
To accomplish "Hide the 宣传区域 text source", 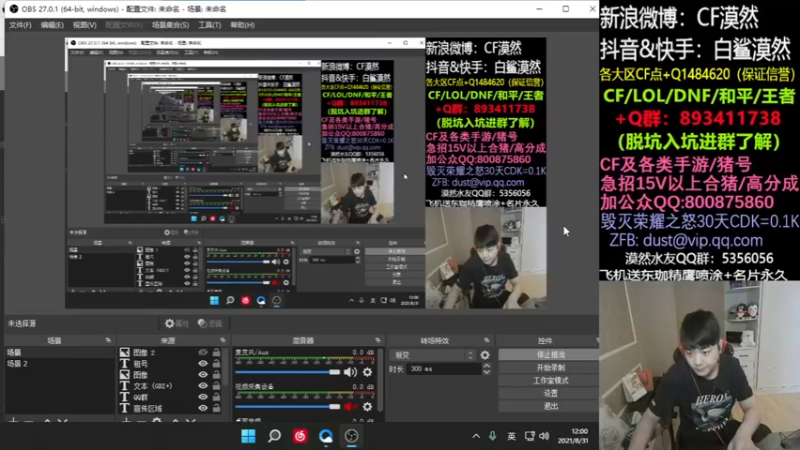I will [203, 408].
